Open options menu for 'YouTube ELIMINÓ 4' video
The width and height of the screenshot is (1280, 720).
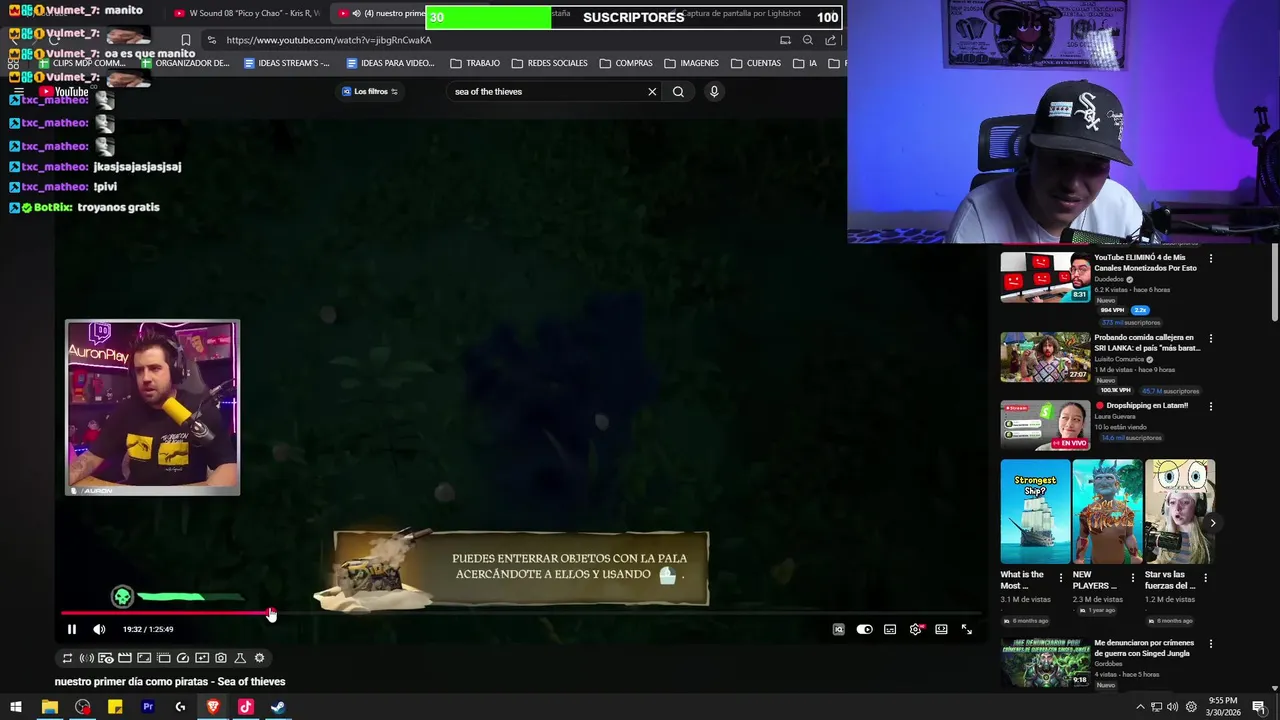1211,258
